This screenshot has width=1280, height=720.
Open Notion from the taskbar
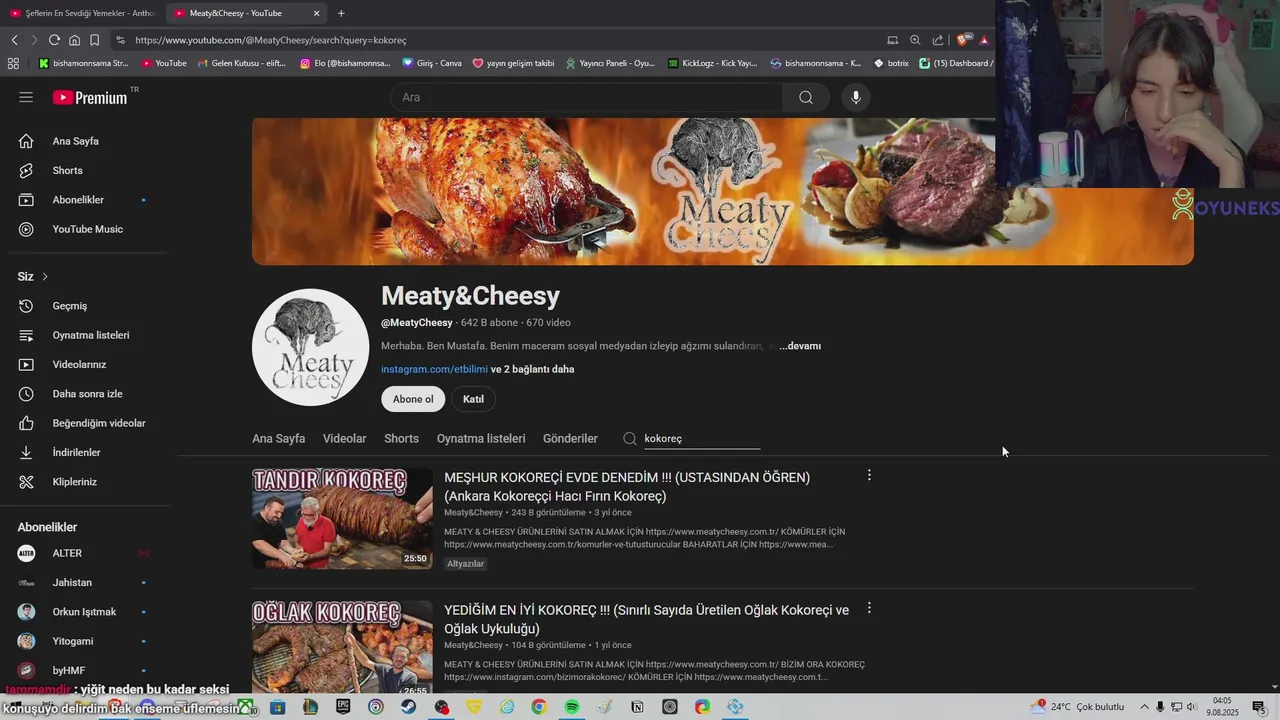(637, 707)
